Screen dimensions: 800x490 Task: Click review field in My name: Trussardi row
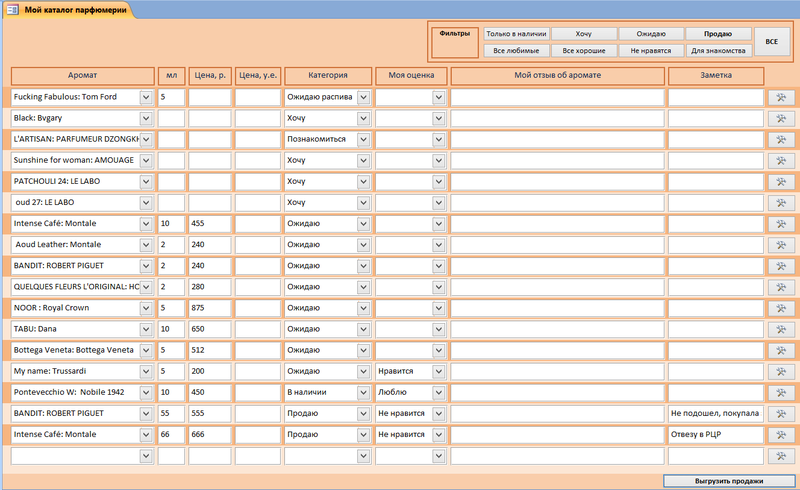point(558,372)
